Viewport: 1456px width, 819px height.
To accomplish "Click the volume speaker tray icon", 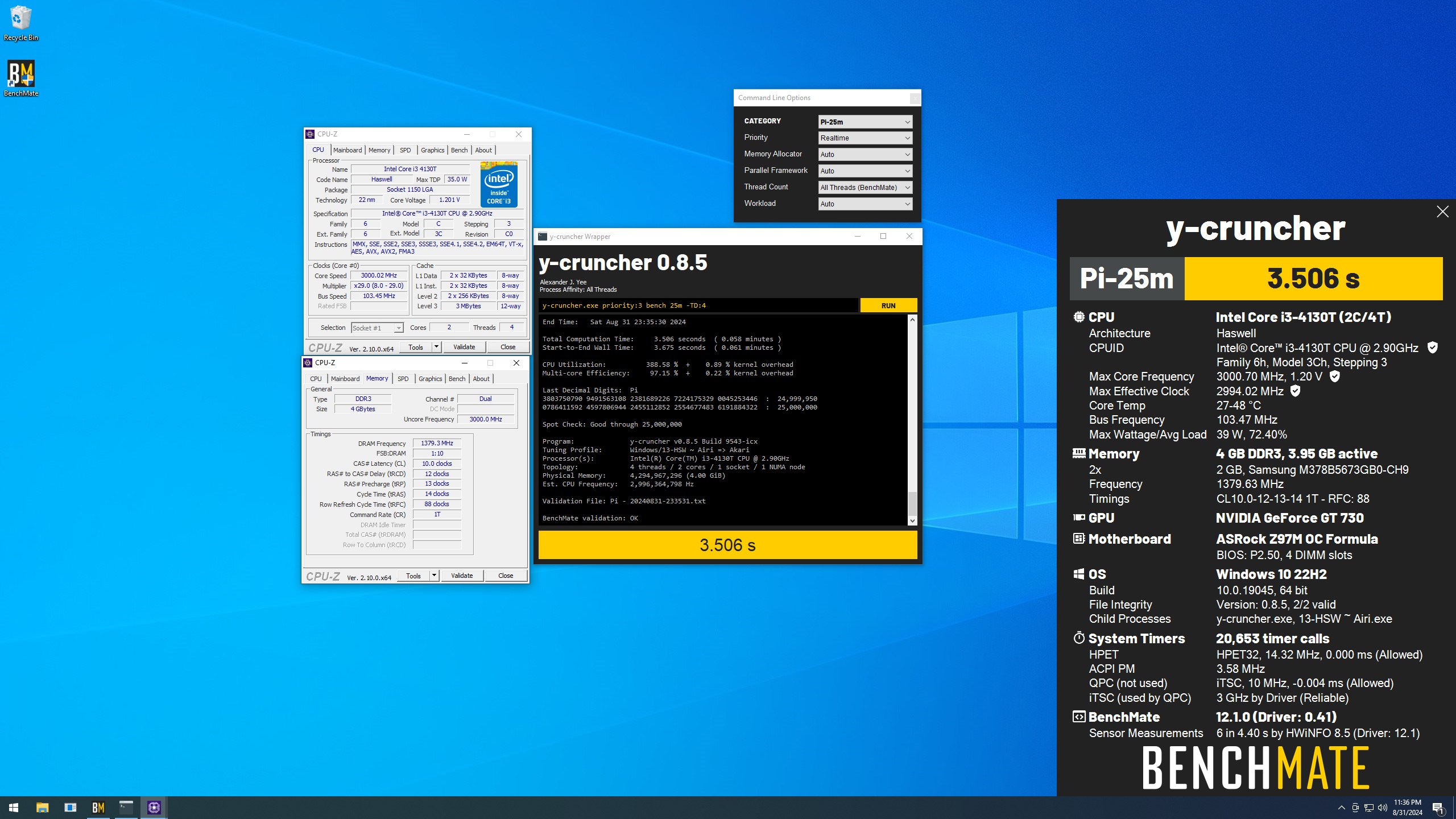I will [1383, 808].
